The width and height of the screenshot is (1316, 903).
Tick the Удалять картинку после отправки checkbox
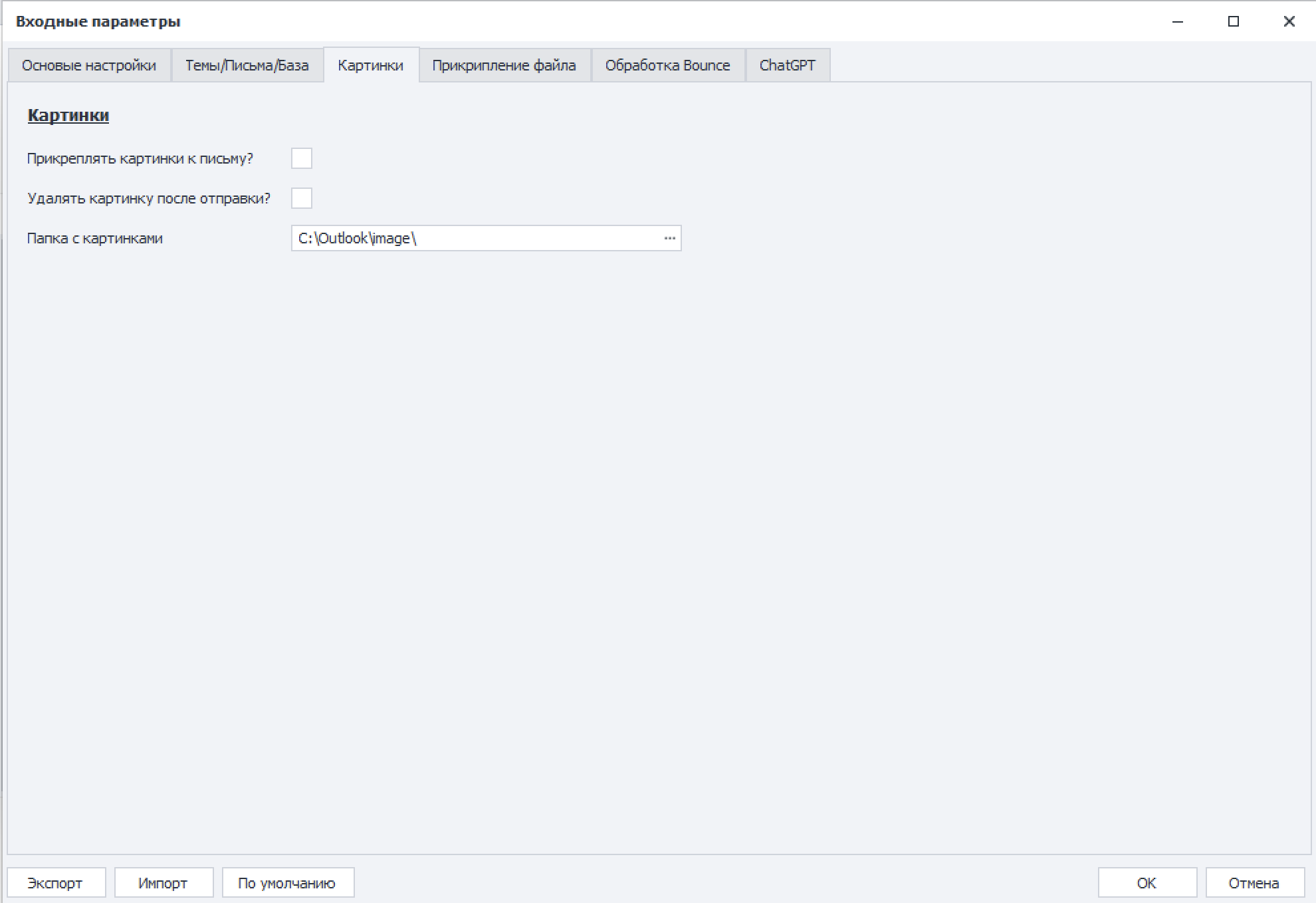point(302,198)
